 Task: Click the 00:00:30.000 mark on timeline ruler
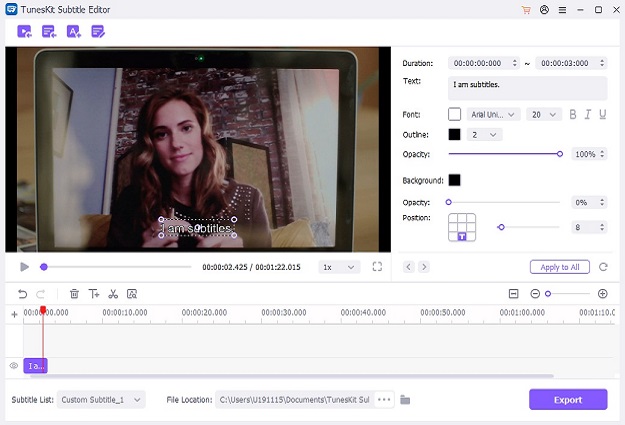pos(284,313)
